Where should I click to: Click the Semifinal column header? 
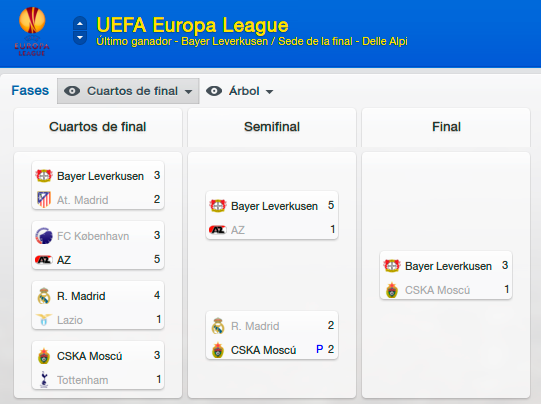click(x=272, y=127)
